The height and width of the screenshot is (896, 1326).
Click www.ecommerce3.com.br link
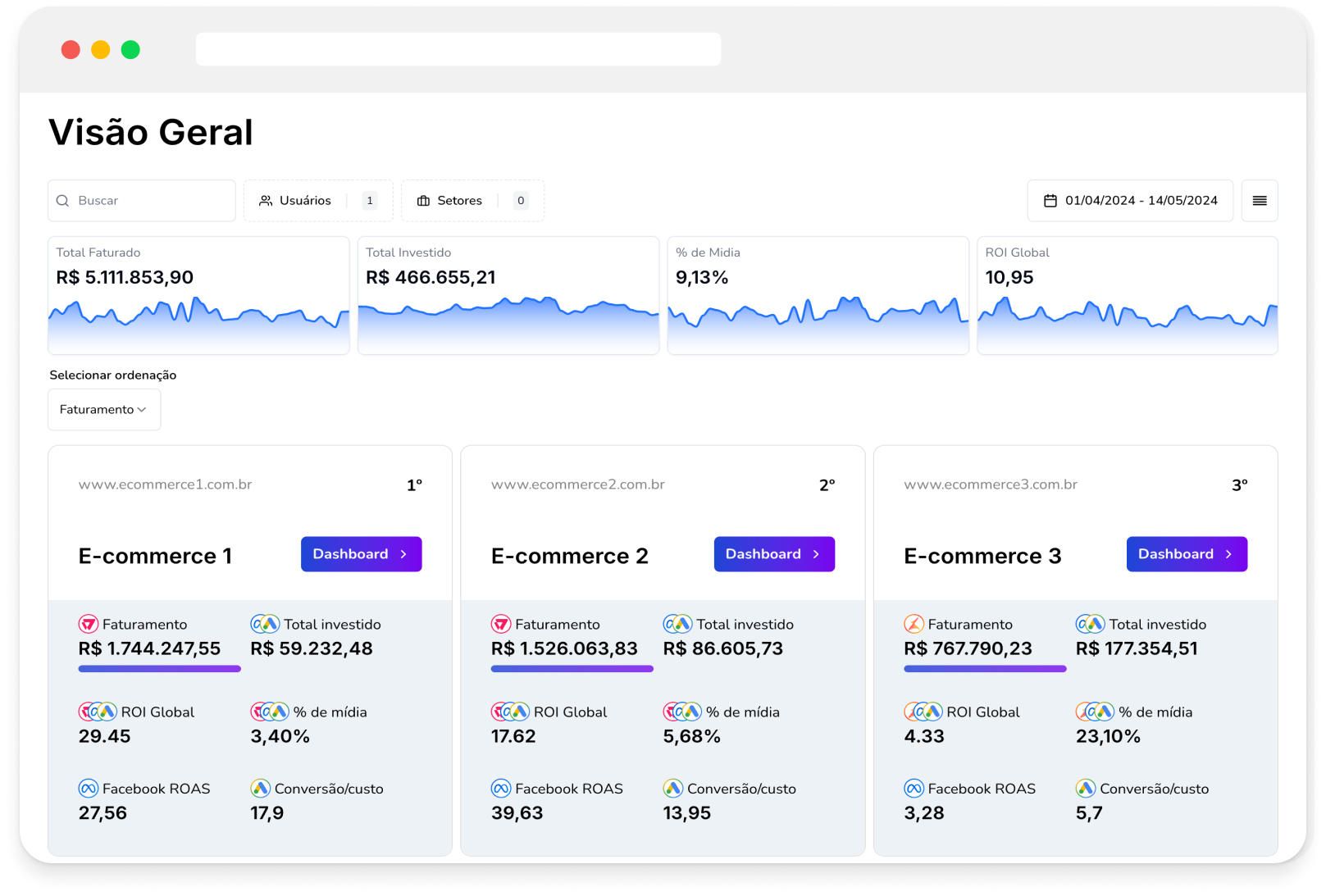991,484
